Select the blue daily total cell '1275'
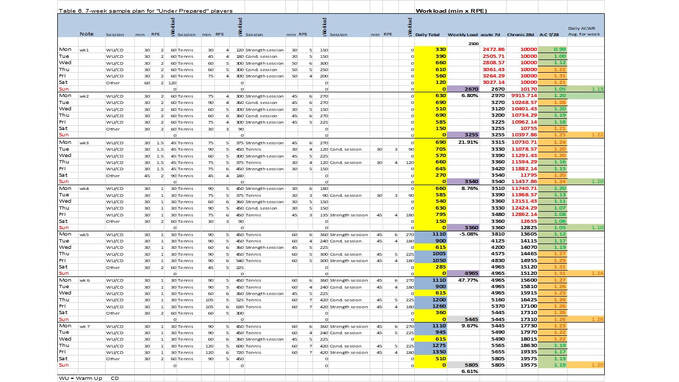This screenshot has height=382, width=679. point(430,346)
